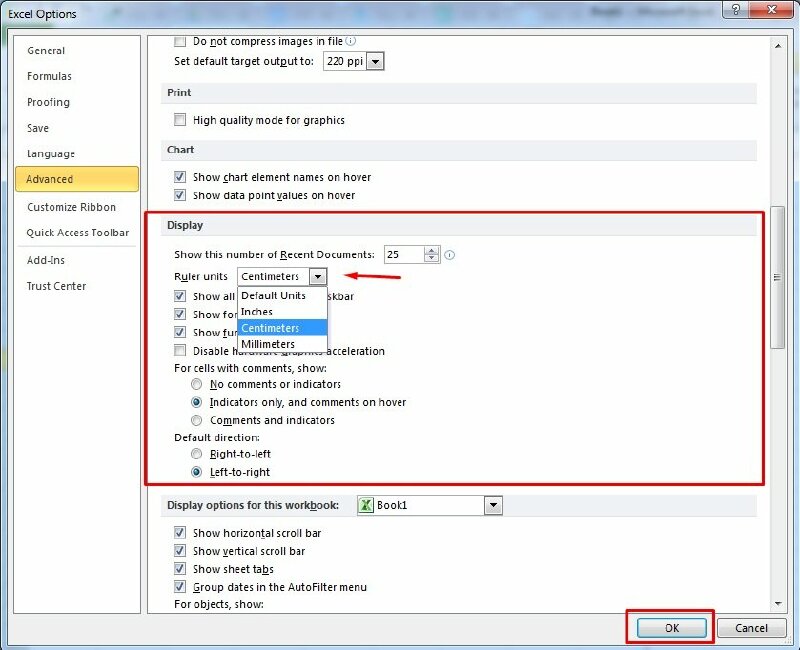Uncheck Show chart element names on hover
800x650 pixels.
(180, 177)
